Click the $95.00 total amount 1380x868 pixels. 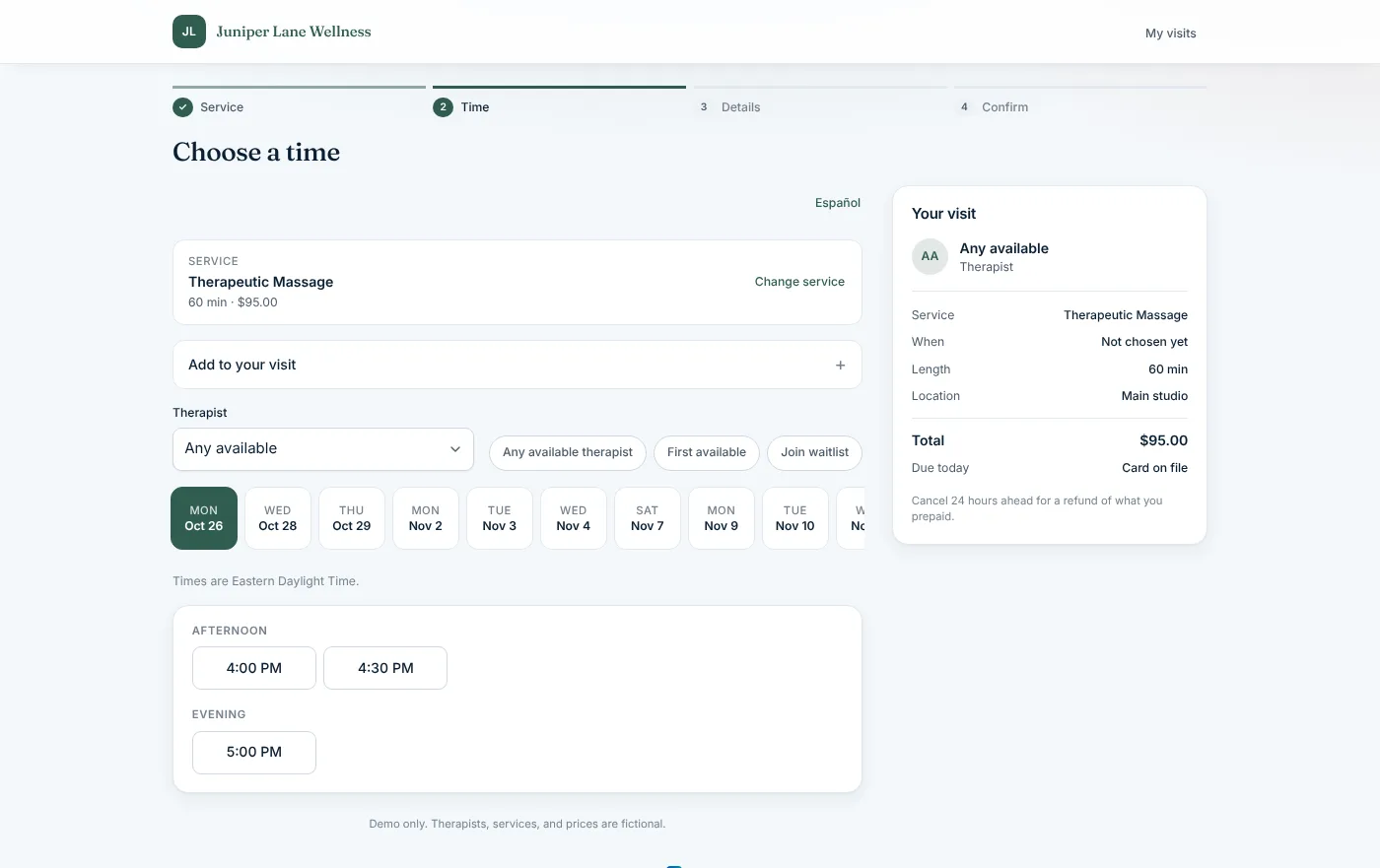pos(1163,440)
